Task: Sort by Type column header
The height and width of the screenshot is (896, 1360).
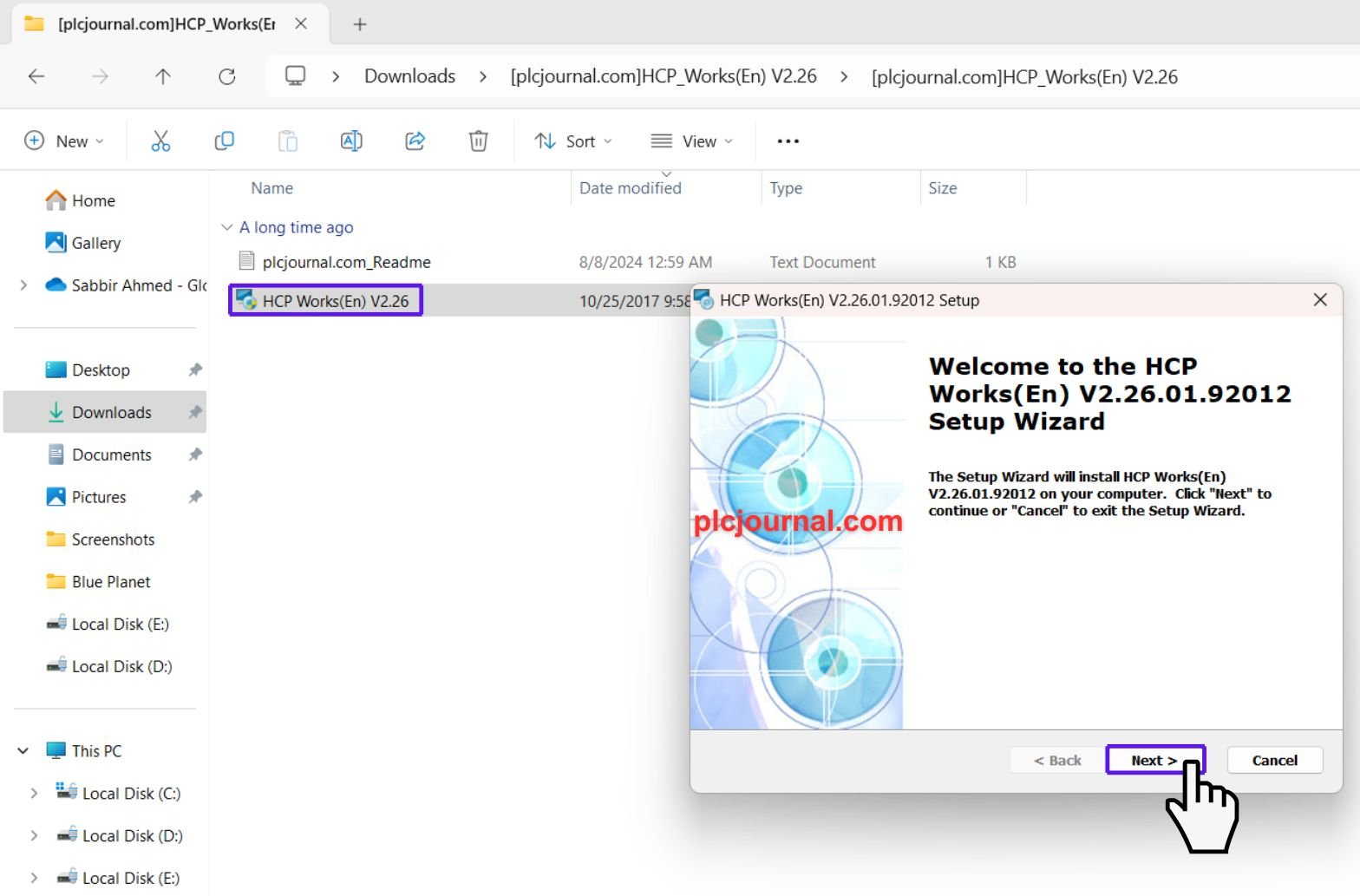Action: click(x=786, y=188)
